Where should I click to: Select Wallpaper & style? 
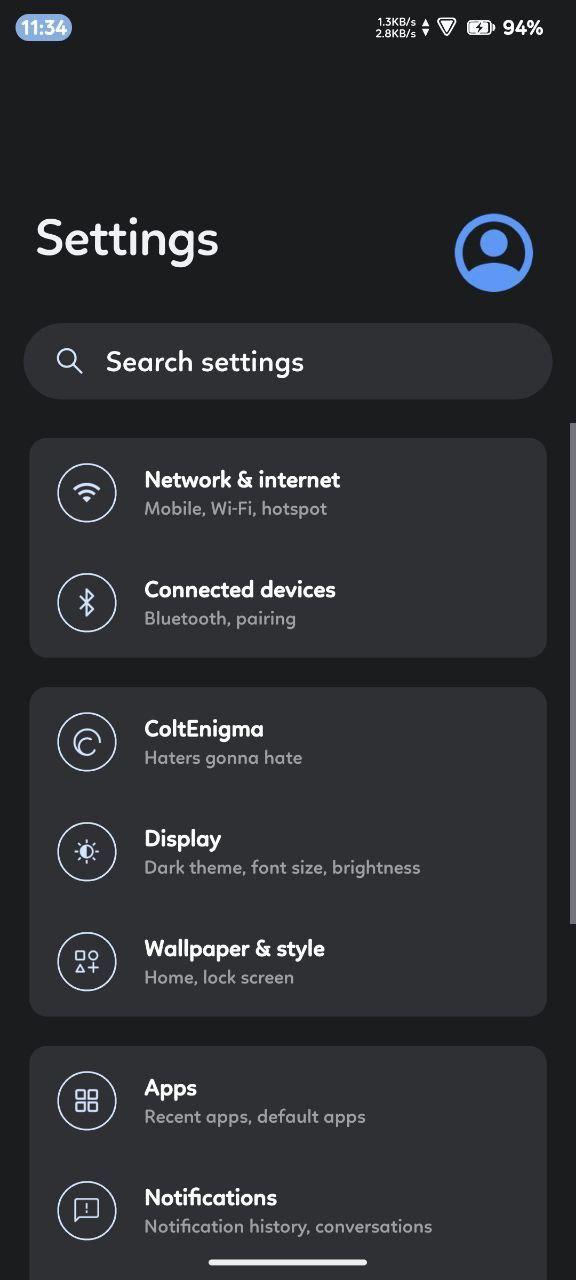288,961
